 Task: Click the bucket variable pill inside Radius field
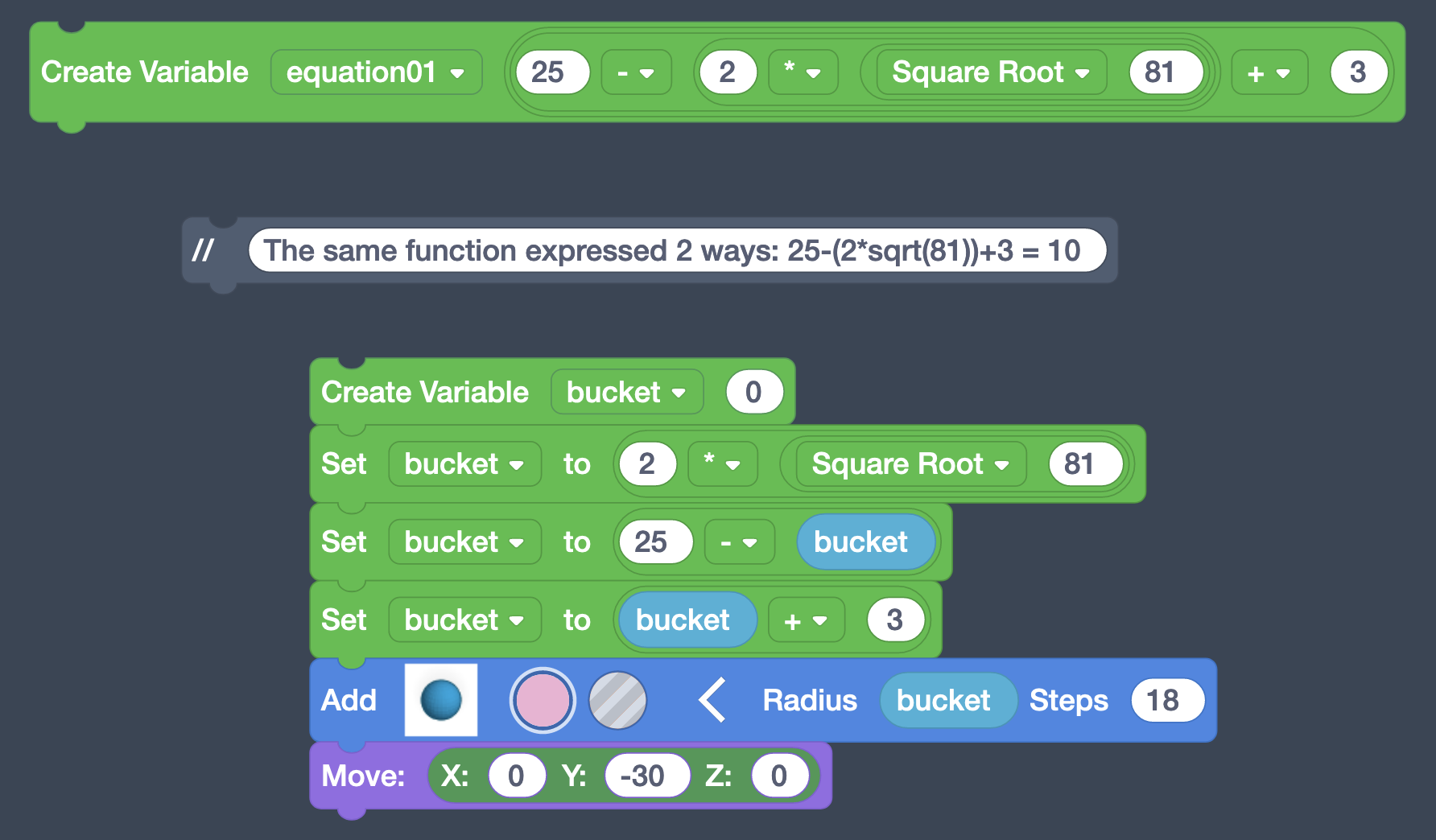(x=947, y=700)
